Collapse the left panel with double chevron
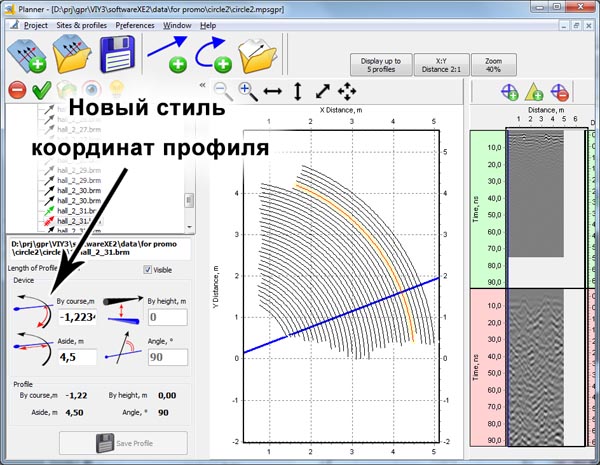Screen dimensions: 600x465 point(203,86)
